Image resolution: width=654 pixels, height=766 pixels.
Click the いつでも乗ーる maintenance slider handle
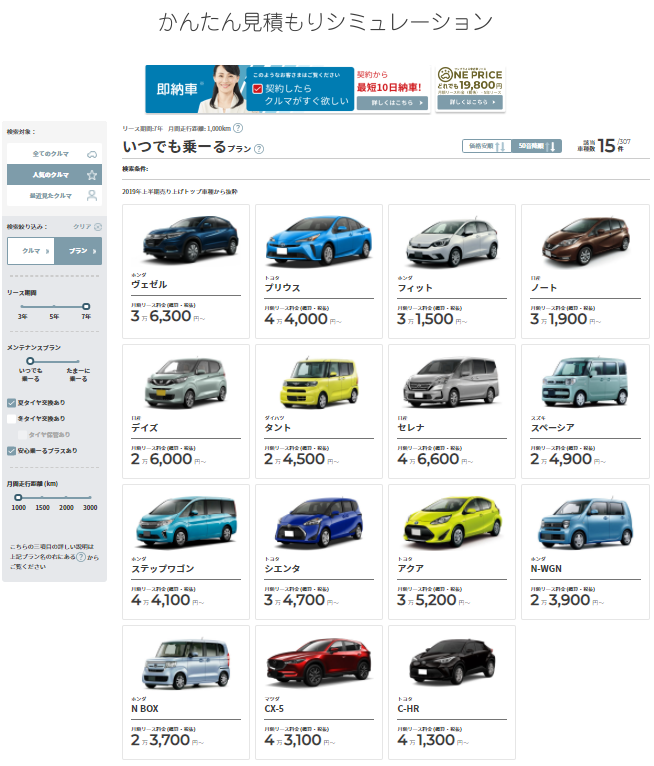point(30,361)
